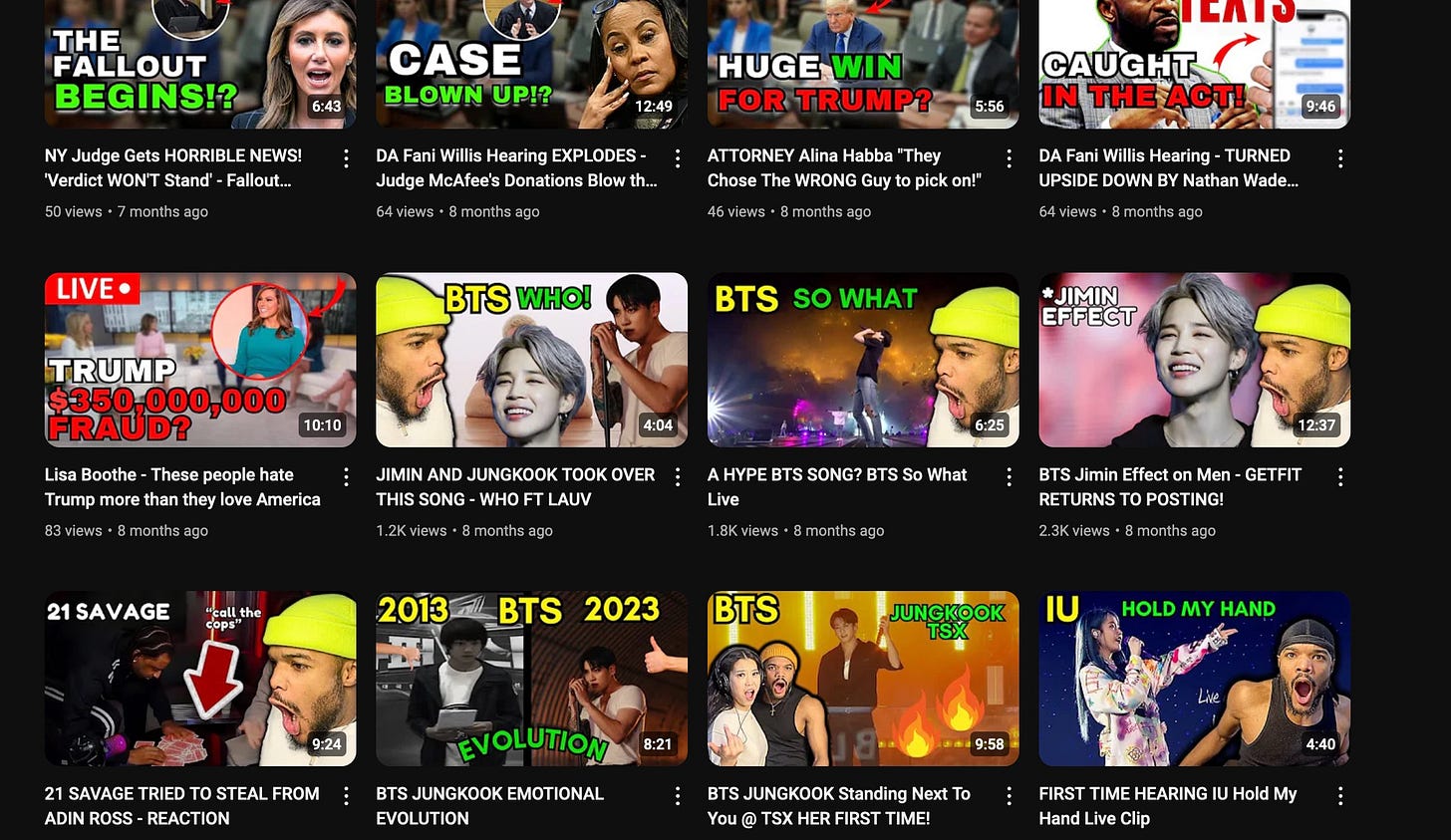
Task: Play the BTS WHO thumbnail video
Action: coord(531,360)
